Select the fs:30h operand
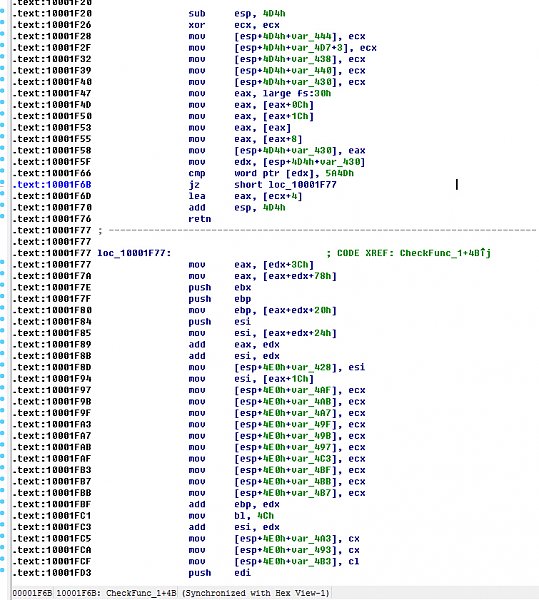The image size is (539, 600). tap(314, 93)
